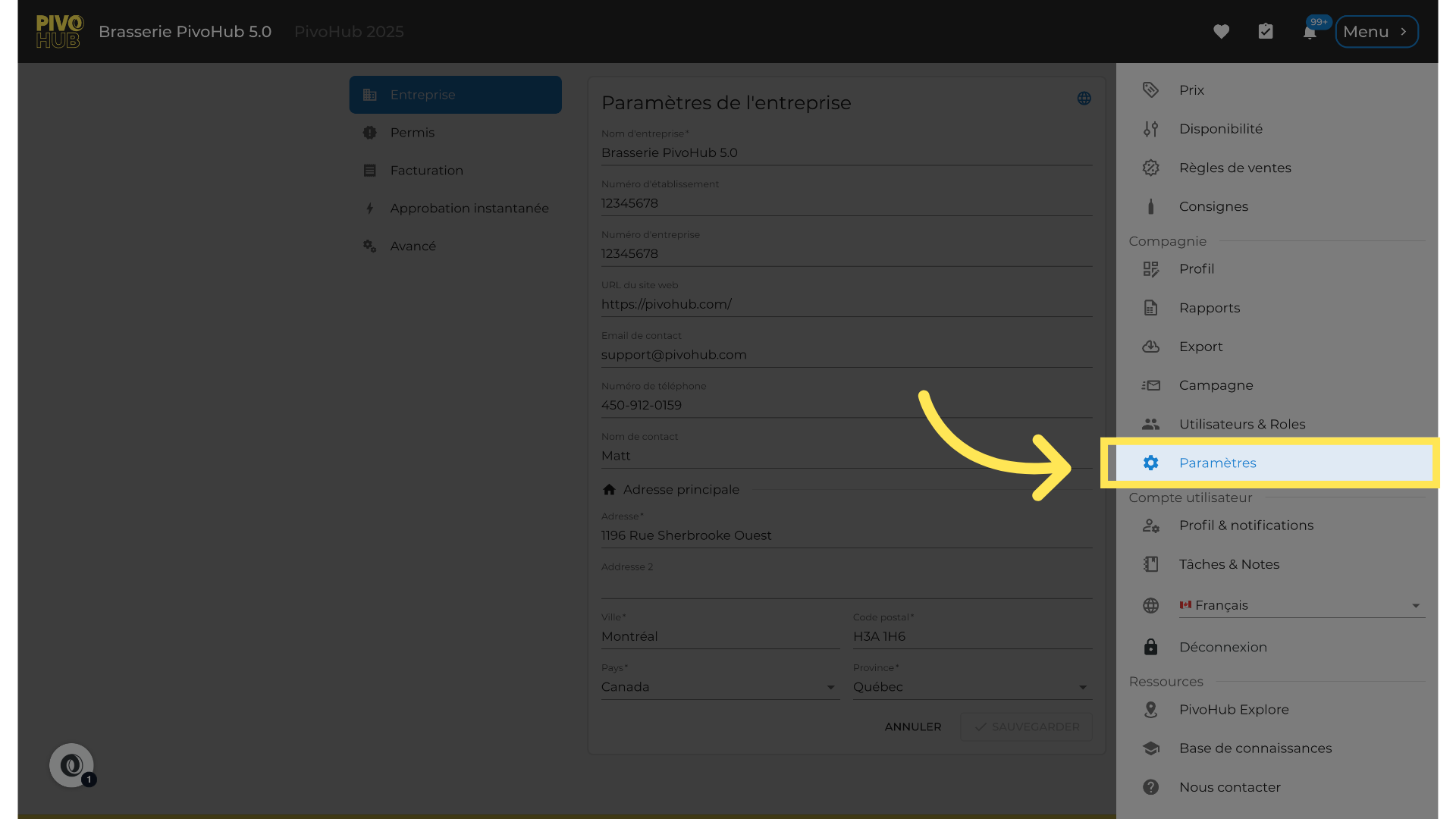Screen dimensions: 1456x819
Task: Open the Pays country dropdown
Action: click(719, 687)
